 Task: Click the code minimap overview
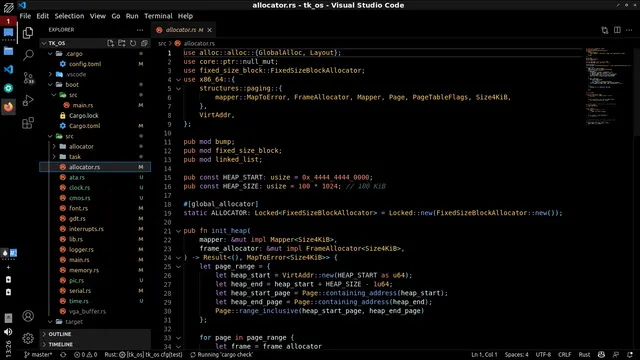tap(608, 86)
